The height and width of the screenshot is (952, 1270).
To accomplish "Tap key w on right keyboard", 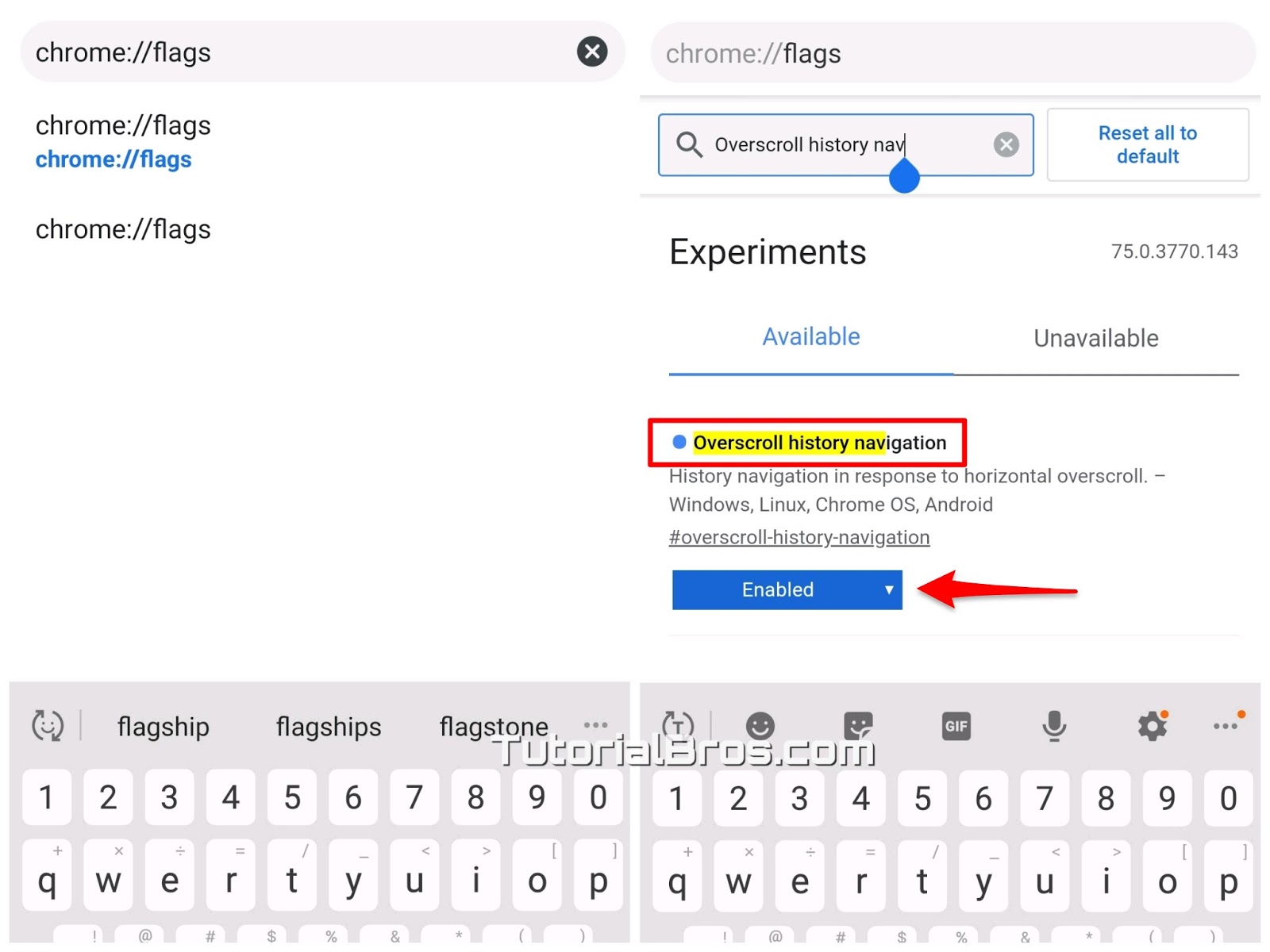I will [x=738, y=877].
